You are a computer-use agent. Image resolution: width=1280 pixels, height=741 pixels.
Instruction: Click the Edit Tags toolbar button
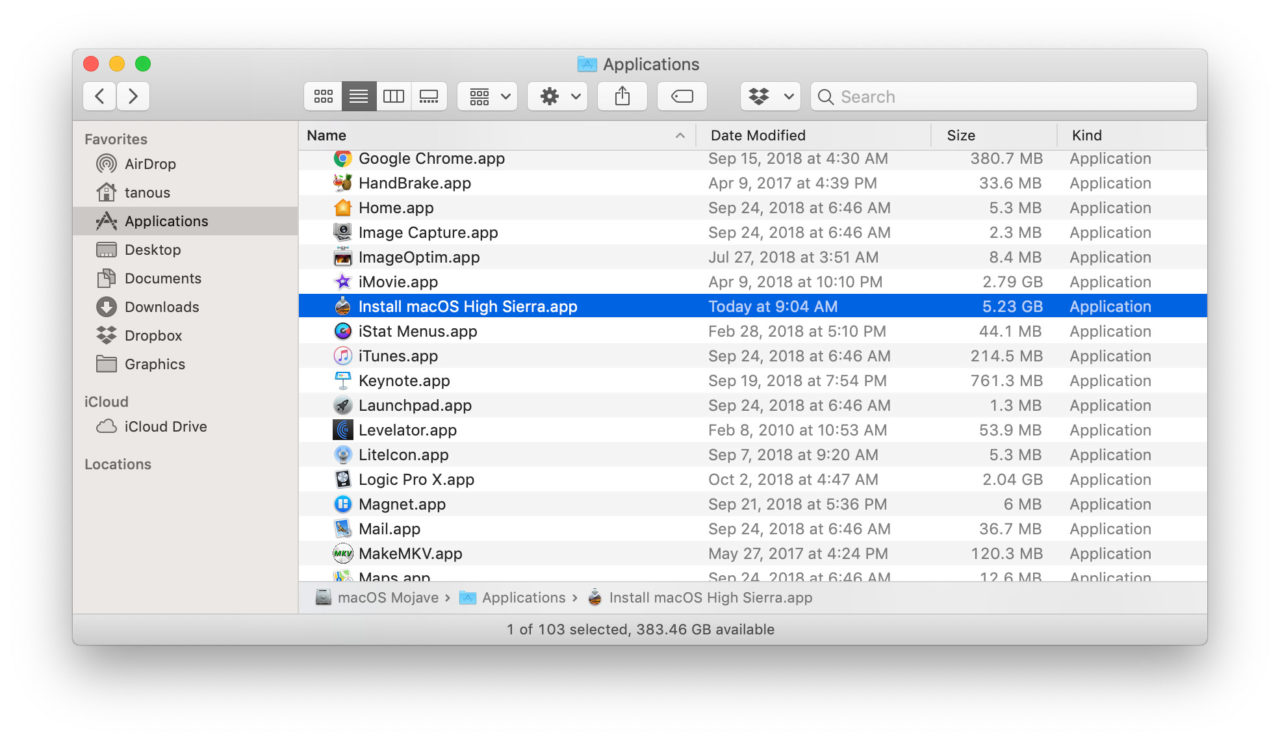pyautogui.click(x=682, y=96)
